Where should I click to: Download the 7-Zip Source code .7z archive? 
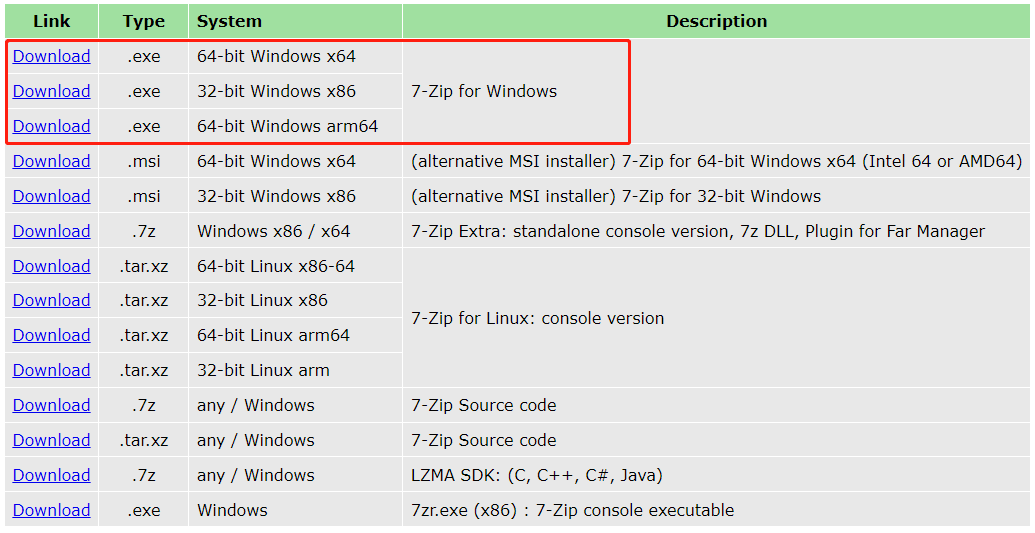51,406
